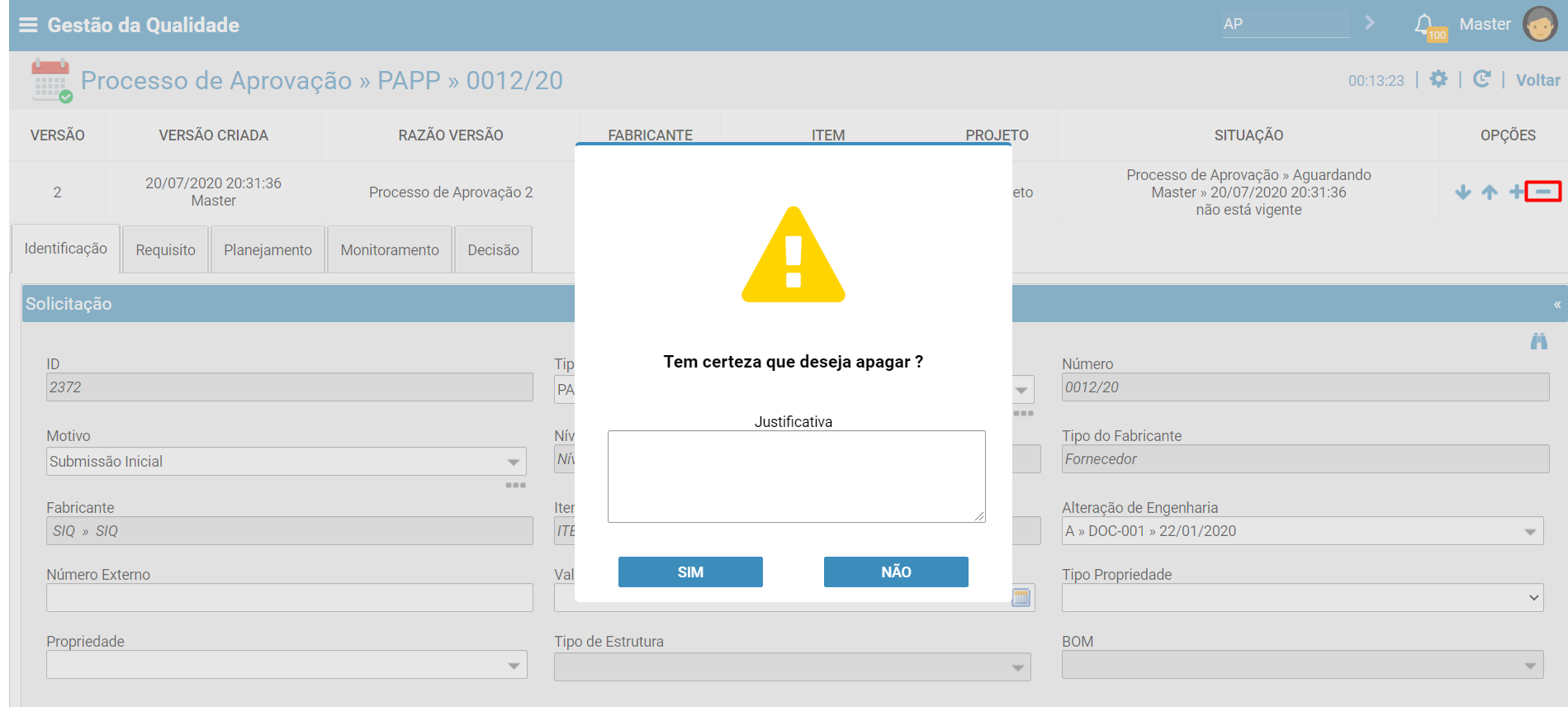Confirm deletion with SIM button

click(690, 572)
